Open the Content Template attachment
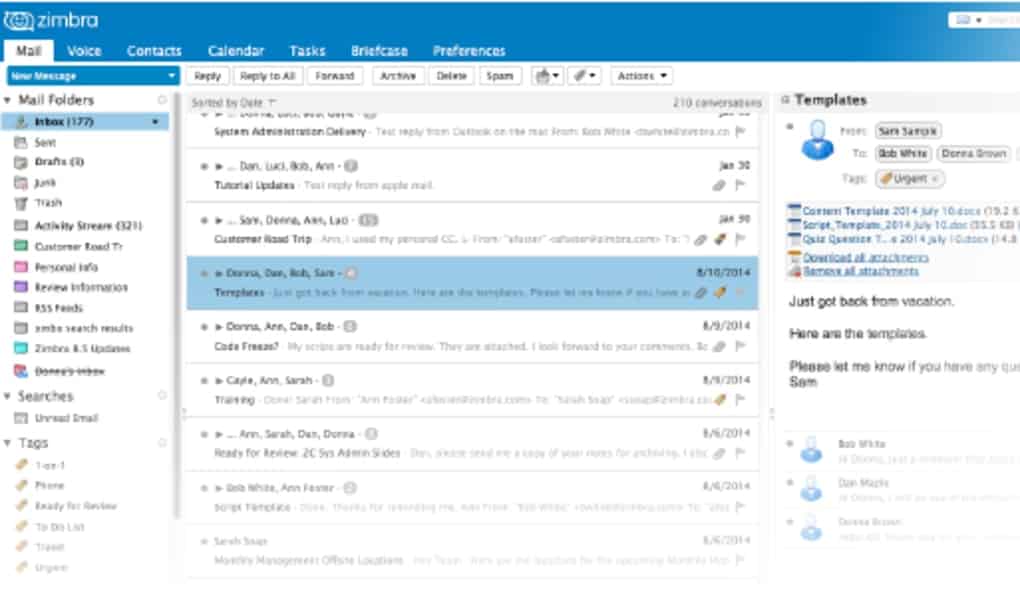This screenshot has width=1020, height=593. pyautogui.click(x=891, y=211)
